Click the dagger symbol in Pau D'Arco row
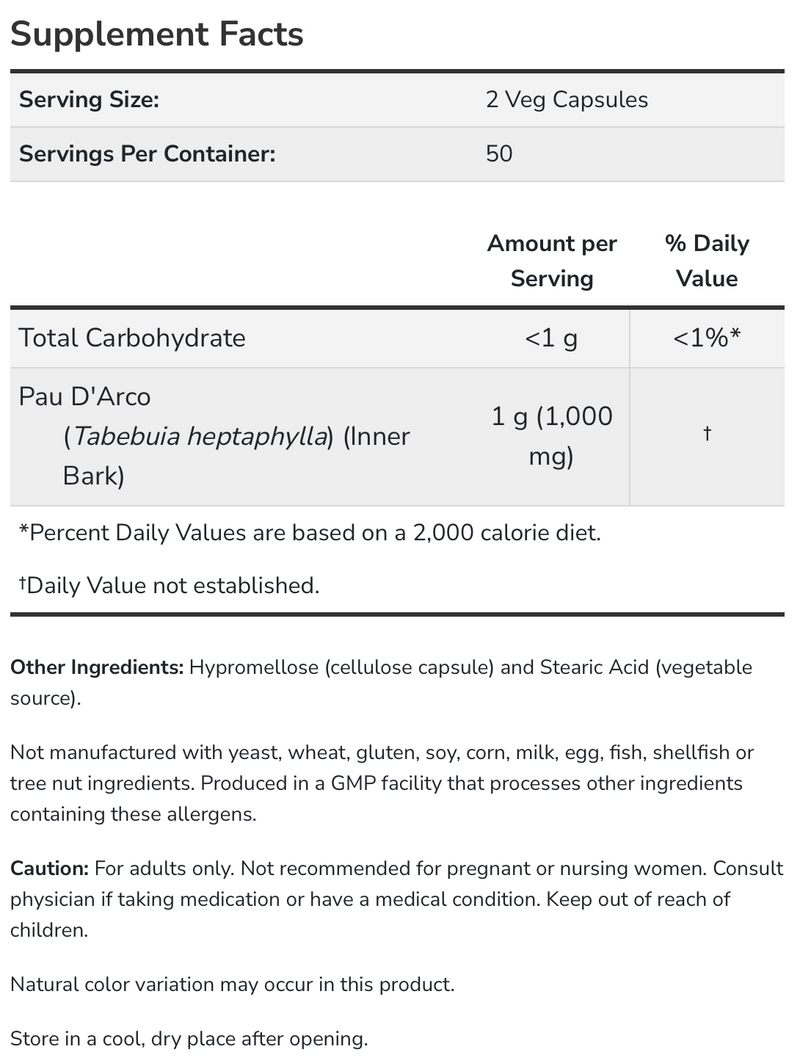This screenshot has height=1063, width=800. pyautogui.click(x=706, y=434)
